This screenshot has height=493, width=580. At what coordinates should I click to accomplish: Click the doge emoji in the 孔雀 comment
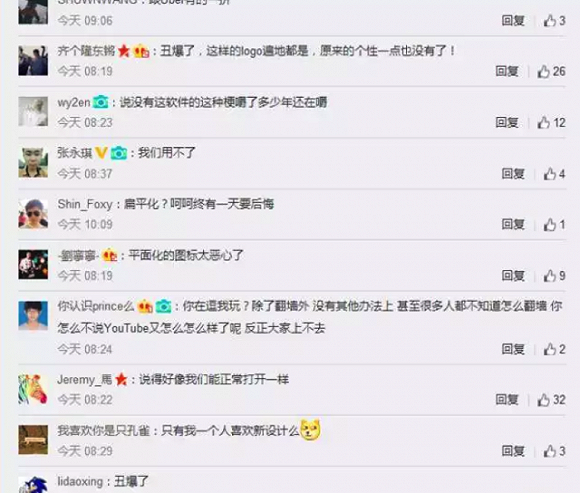pyautogui.click(x=310, y=430)
